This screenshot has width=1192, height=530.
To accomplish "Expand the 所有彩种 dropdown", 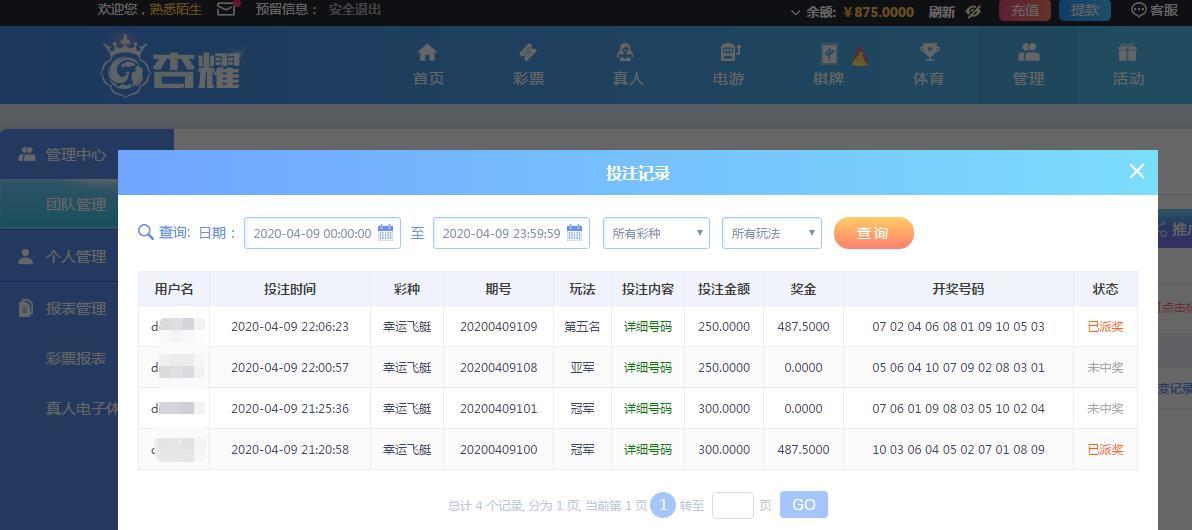I will pyautogui.click(x=656, y=233).
